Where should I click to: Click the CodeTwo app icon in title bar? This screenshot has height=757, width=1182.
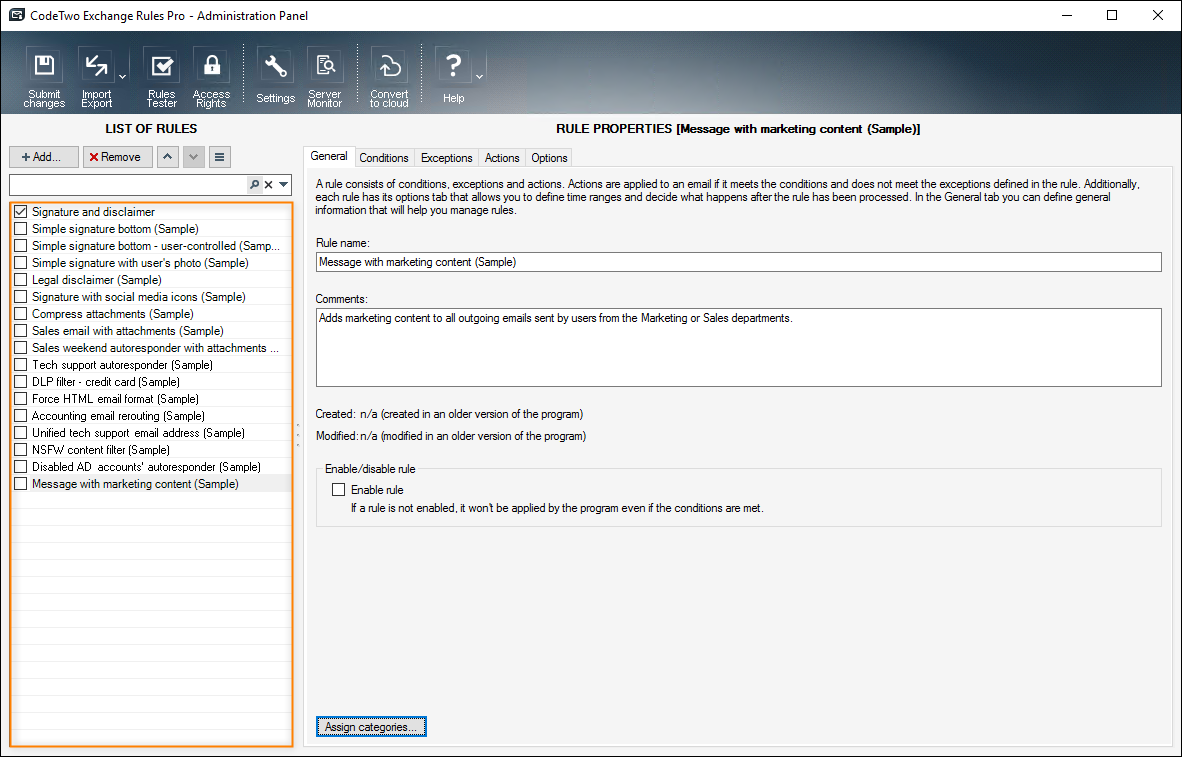[17, 15]
